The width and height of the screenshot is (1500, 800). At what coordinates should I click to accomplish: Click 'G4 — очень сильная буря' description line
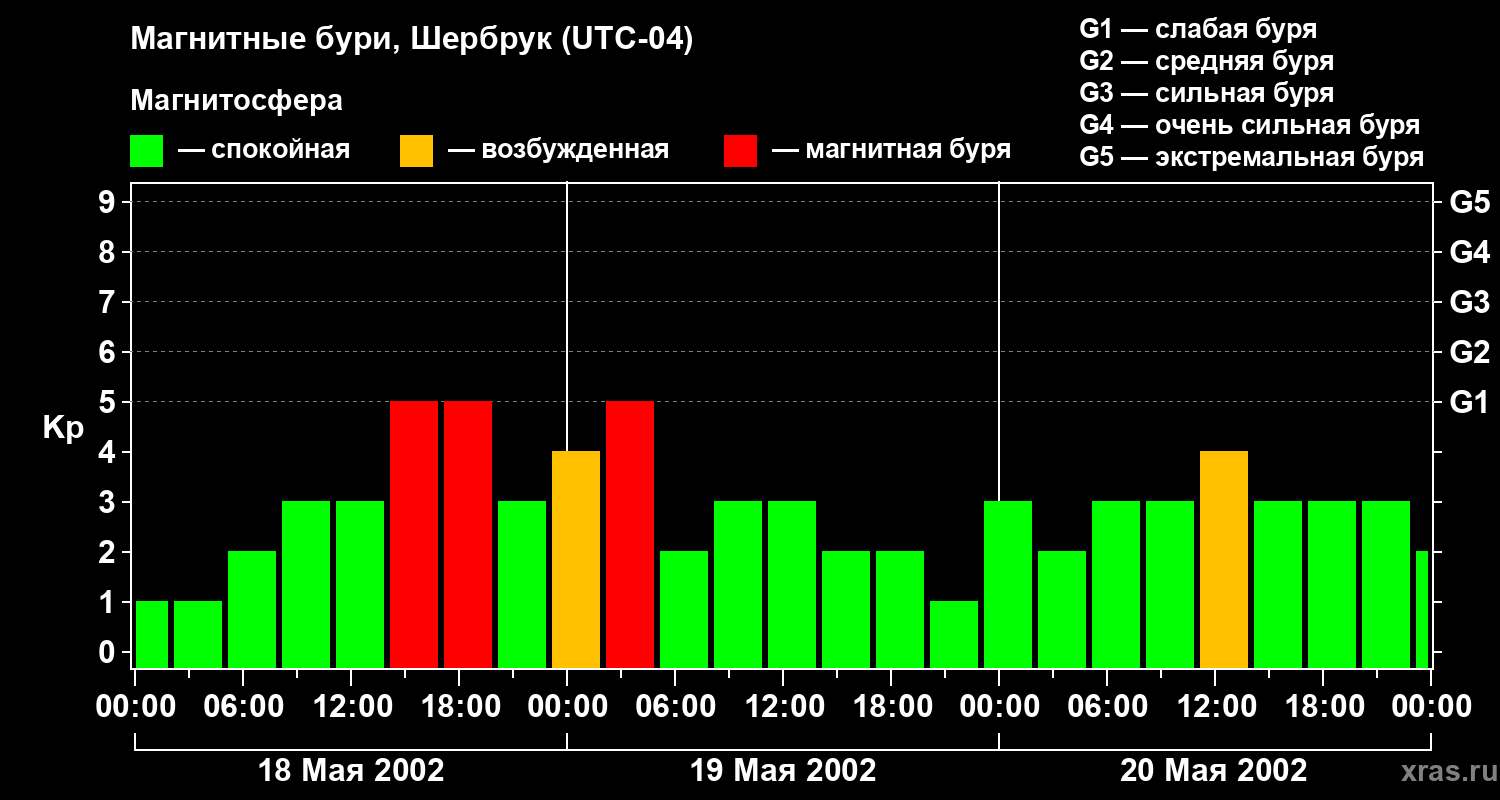(x=1250, y=125)
